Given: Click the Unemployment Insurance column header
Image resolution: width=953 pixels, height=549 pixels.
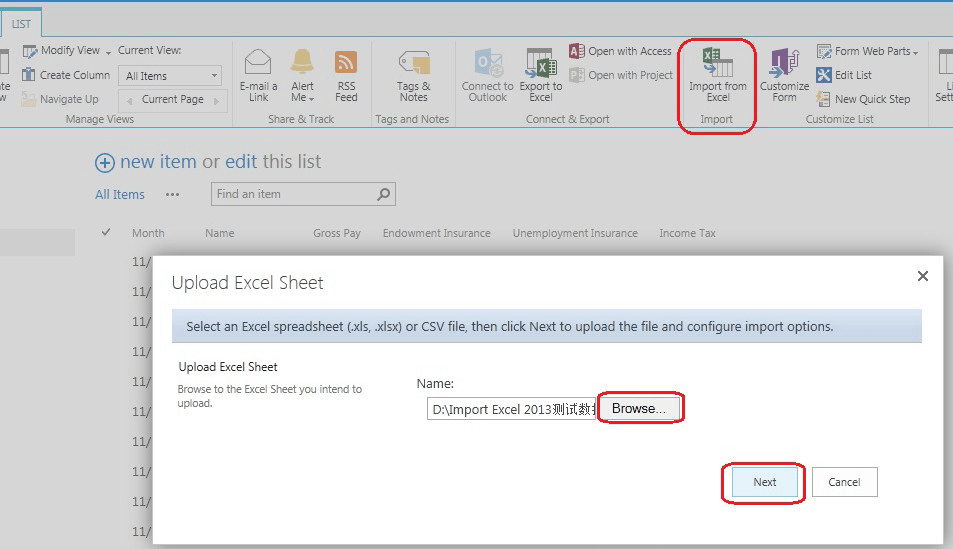Looking at the screenshot, I should point(575,233).
